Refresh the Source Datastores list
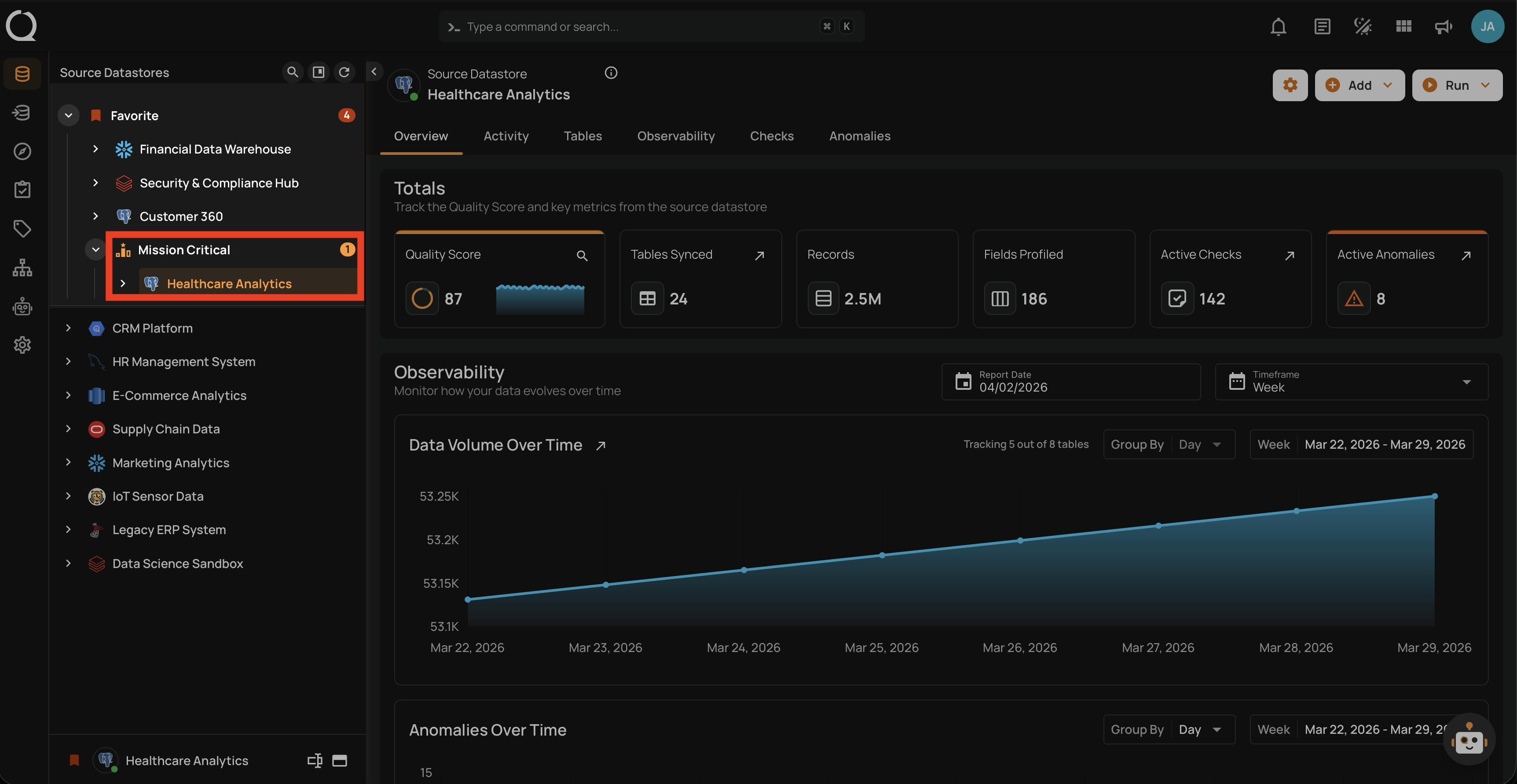This screenshot has height=784, width=1517. tap(344, 72)
